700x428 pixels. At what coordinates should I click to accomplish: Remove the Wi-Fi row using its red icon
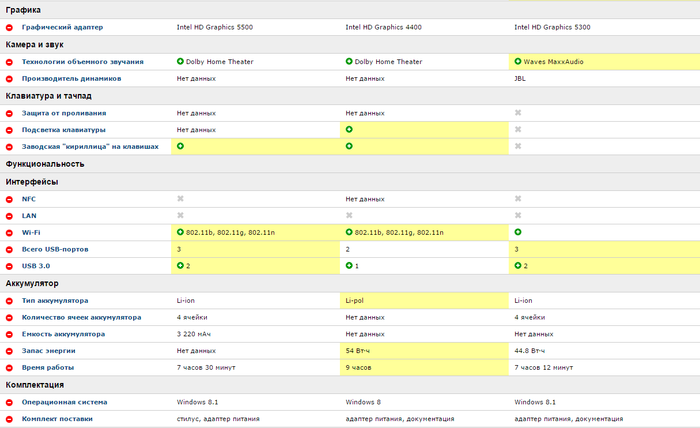10,232
